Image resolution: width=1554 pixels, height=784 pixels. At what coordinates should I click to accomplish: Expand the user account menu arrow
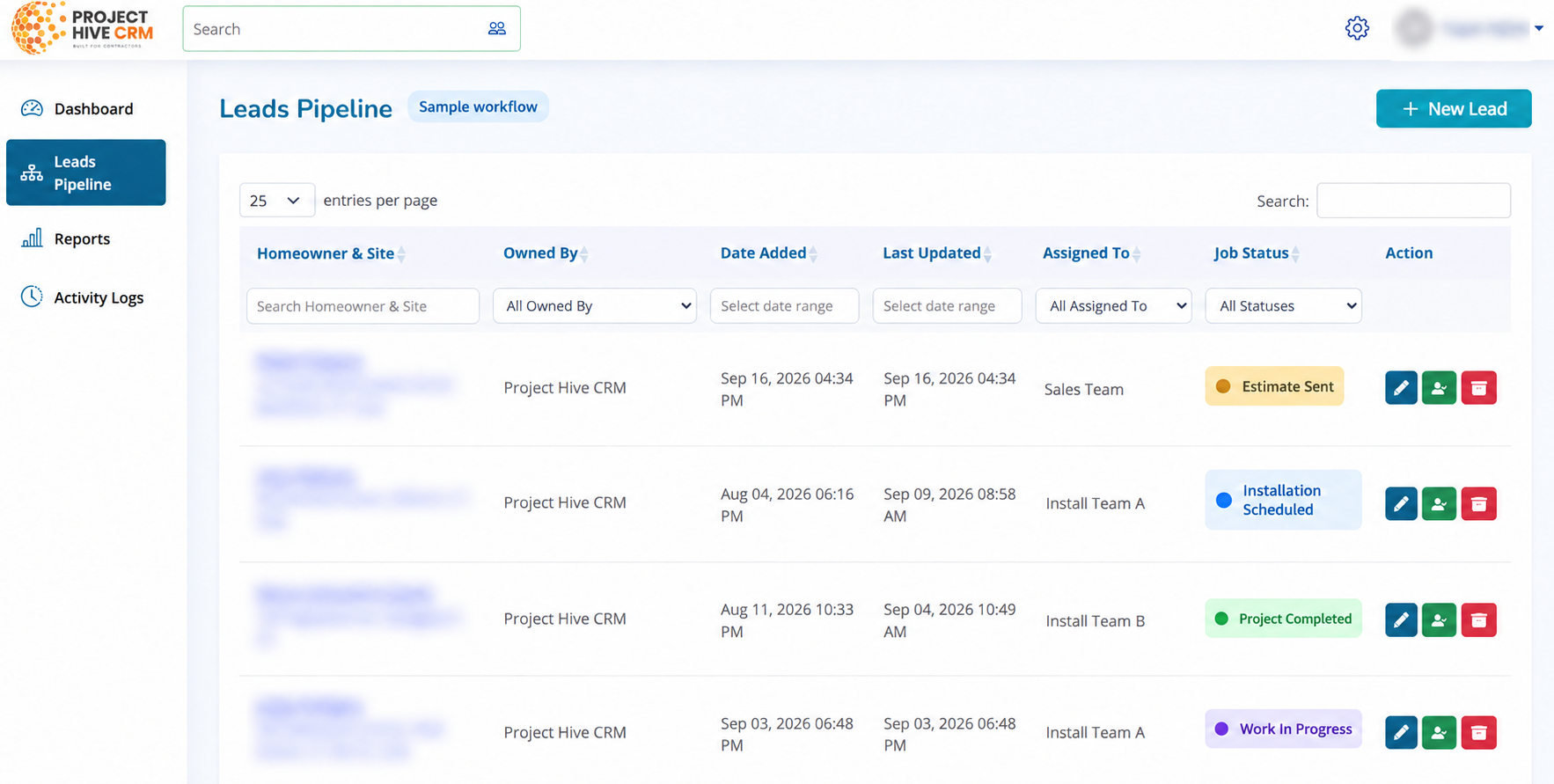[1539, 28]
